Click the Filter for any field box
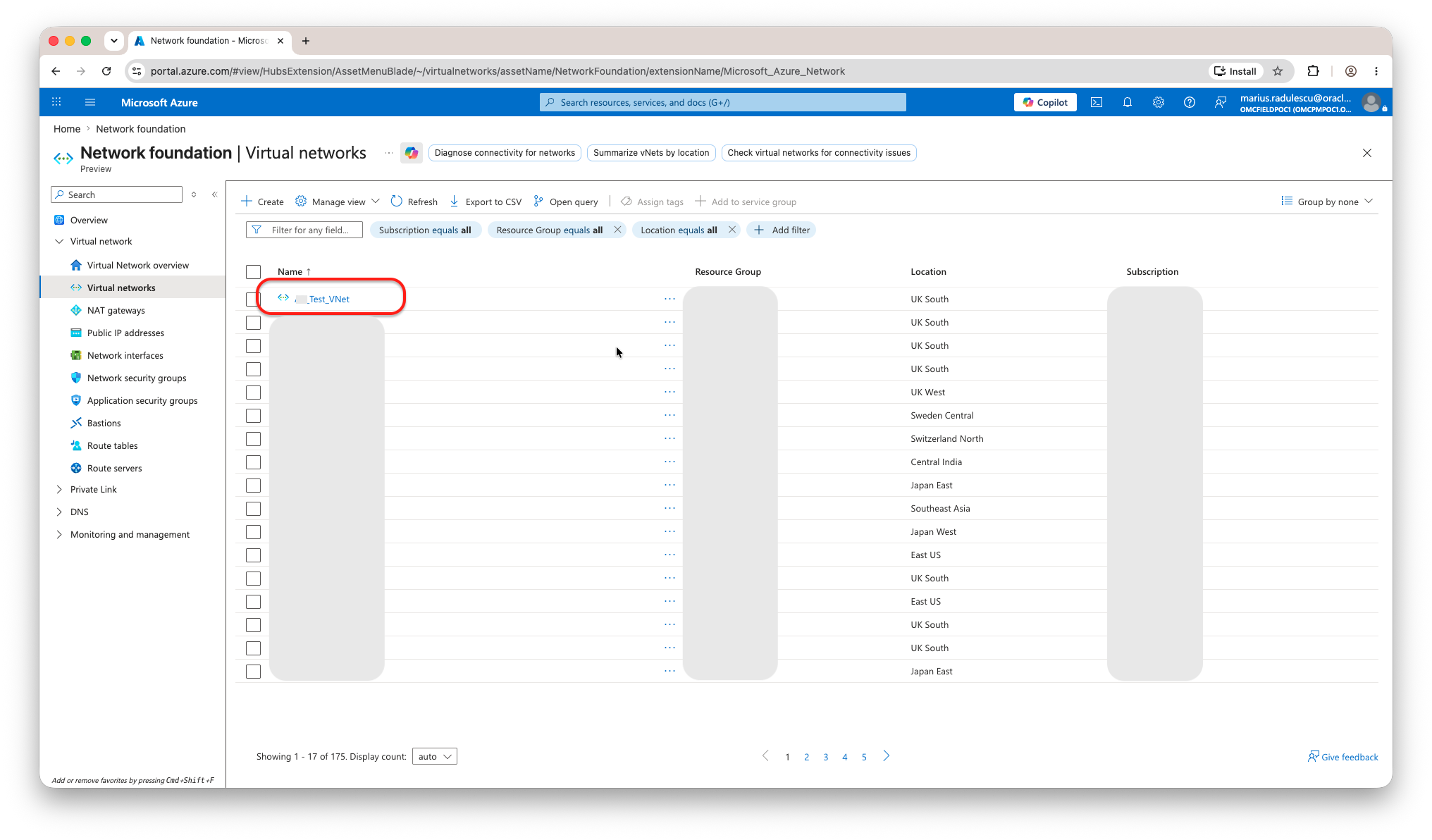Screen dimensions: 1432x840 tap(304, 230)
